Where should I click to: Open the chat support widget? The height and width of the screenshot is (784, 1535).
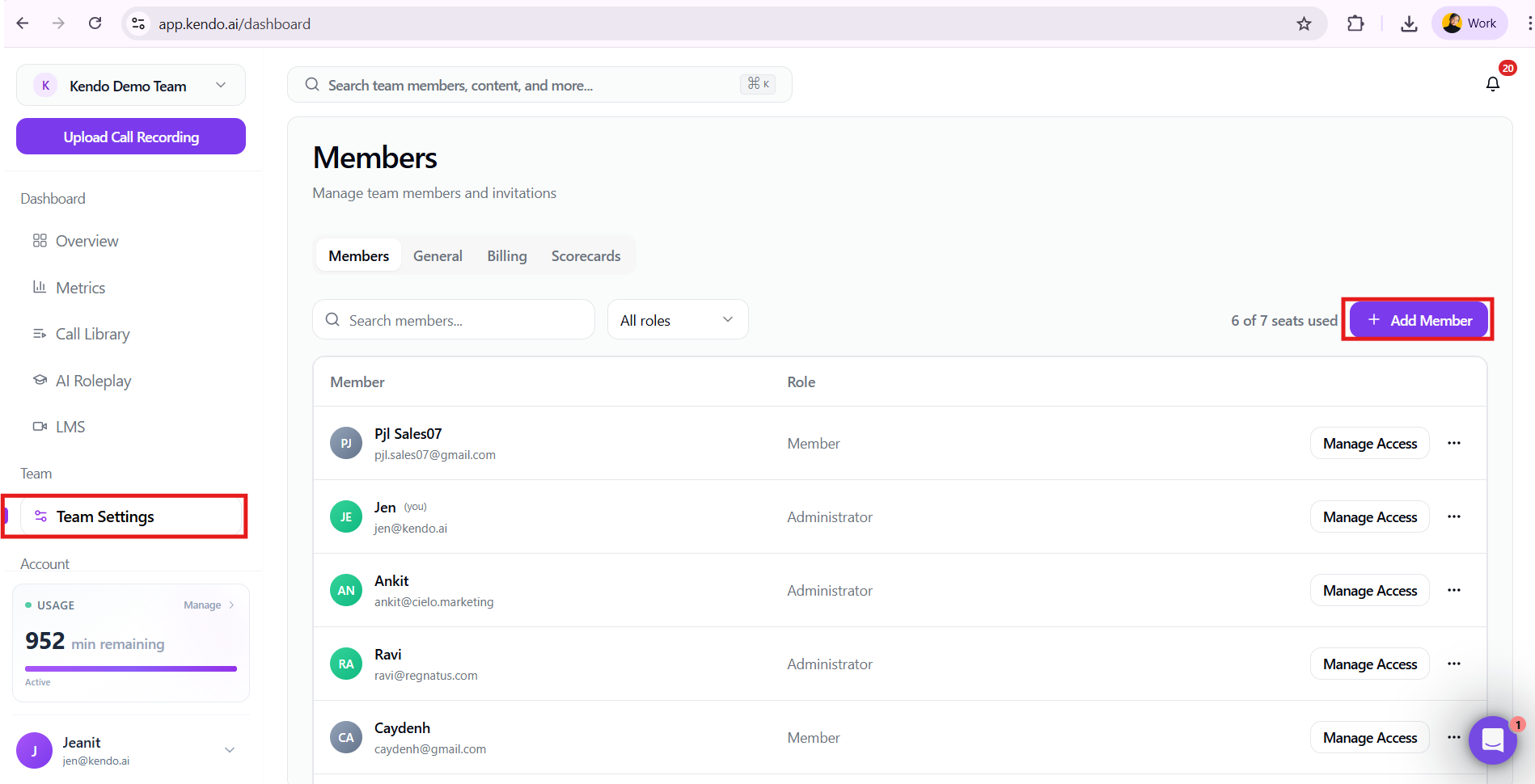[x=1492, y=740]
